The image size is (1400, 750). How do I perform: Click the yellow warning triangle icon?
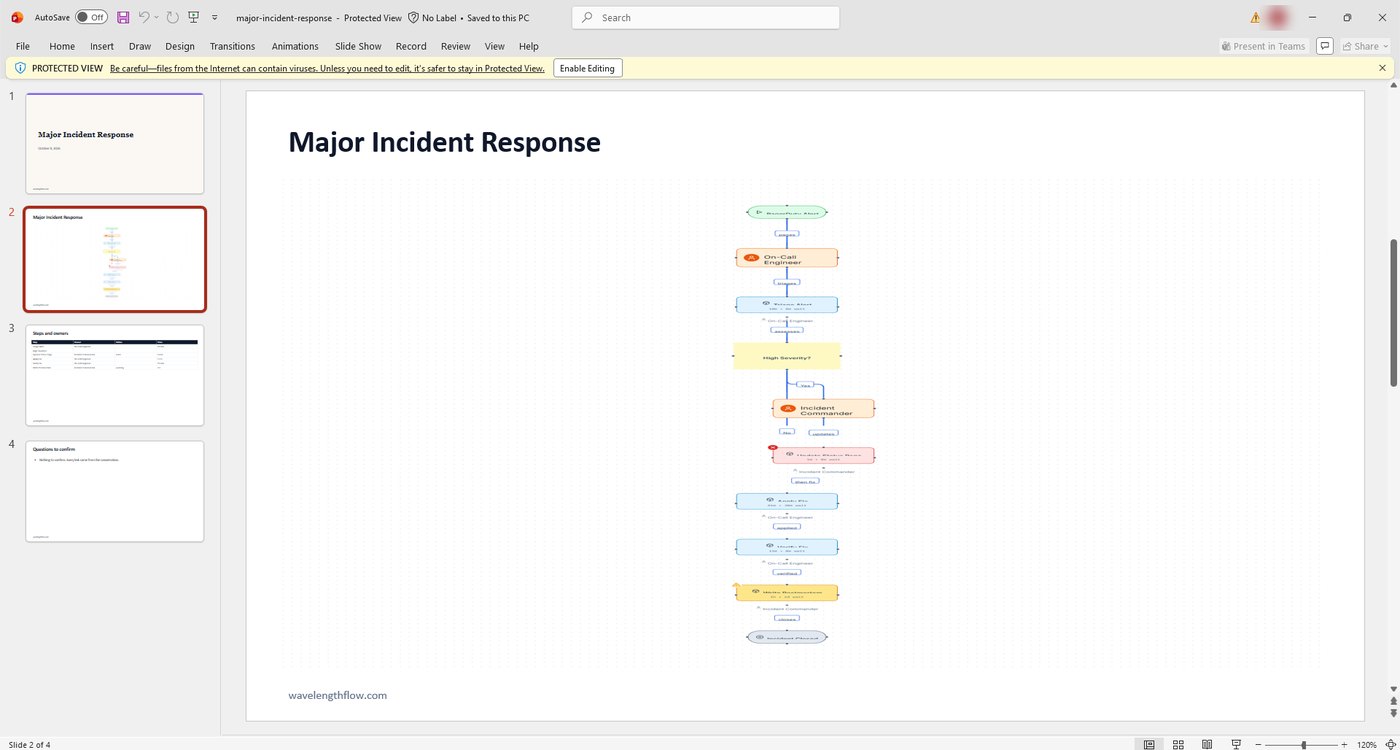click(1255, 17)
